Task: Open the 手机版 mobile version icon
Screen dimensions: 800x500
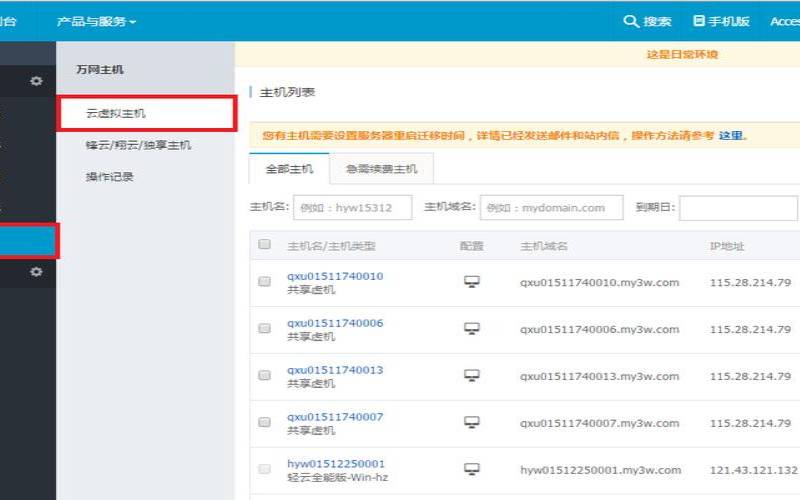Action: pos(699,21)
